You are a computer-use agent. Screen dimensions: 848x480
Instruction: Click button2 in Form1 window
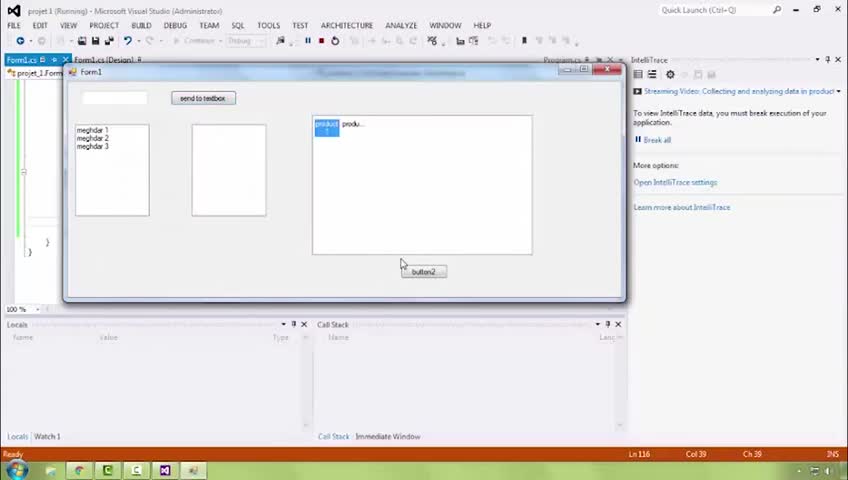pyautogui.click(x=424, y=272)
